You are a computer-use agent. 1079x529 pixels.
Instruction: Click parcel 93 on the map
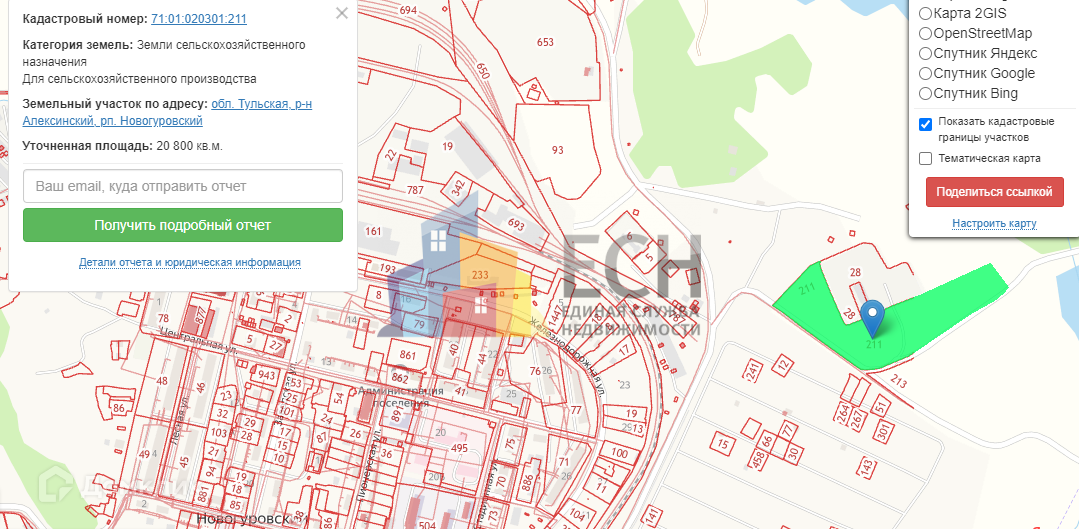pyautogui.click(x=557, y=150)
